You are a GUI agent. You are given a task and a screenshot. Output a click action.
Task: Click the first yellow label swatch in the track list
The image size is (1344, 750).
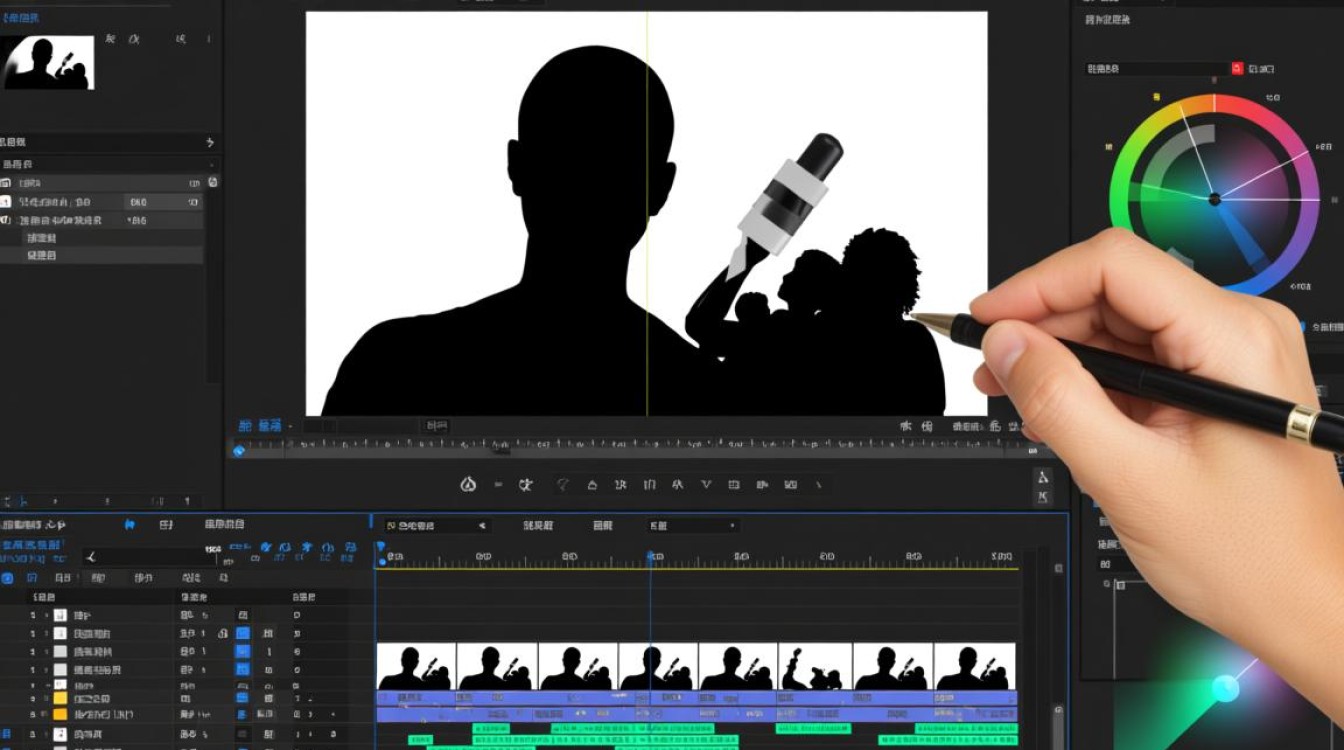[x=60, y=698]
